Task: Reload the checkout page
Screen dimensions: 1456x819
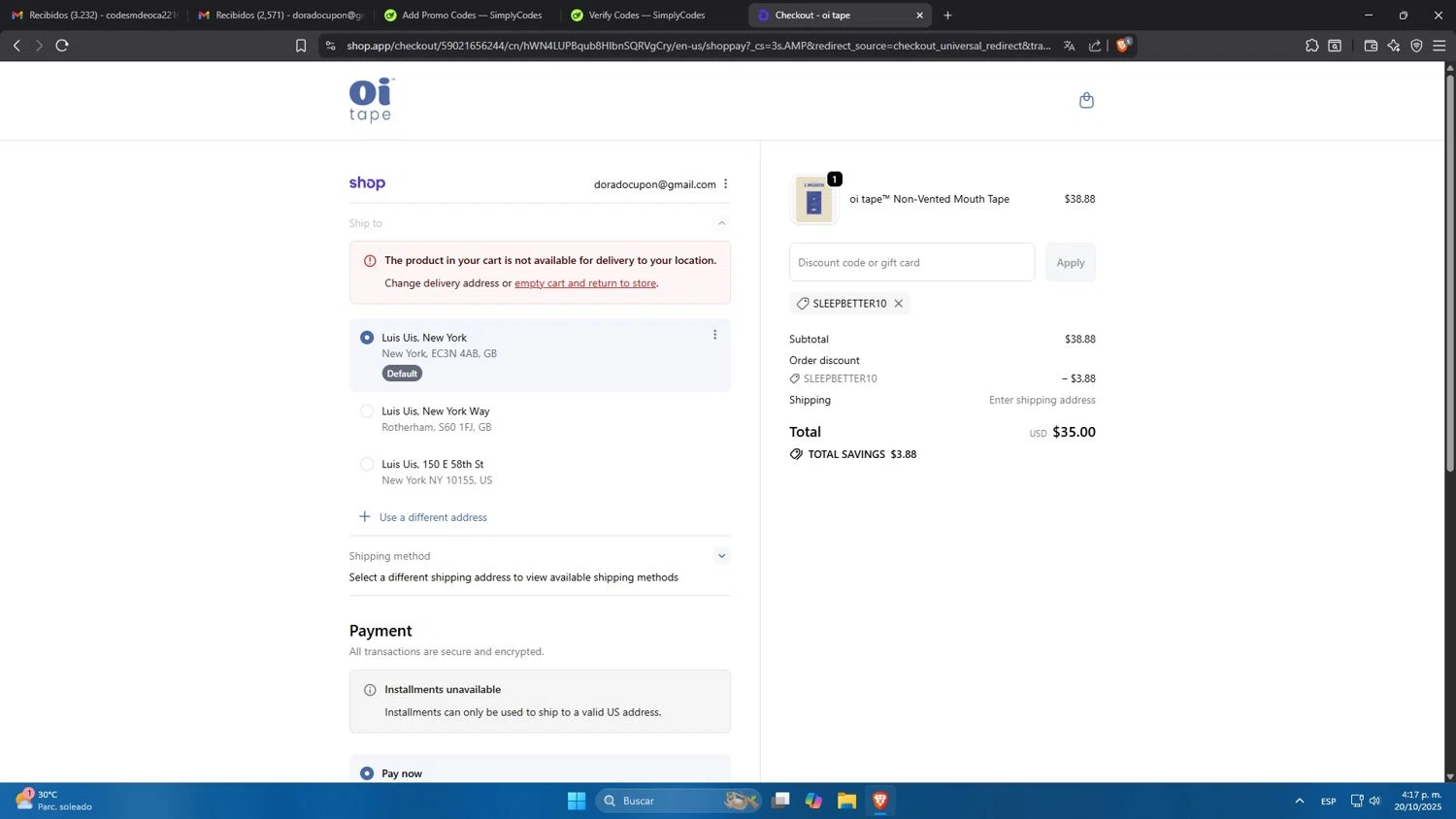Action: coord(62,46)
